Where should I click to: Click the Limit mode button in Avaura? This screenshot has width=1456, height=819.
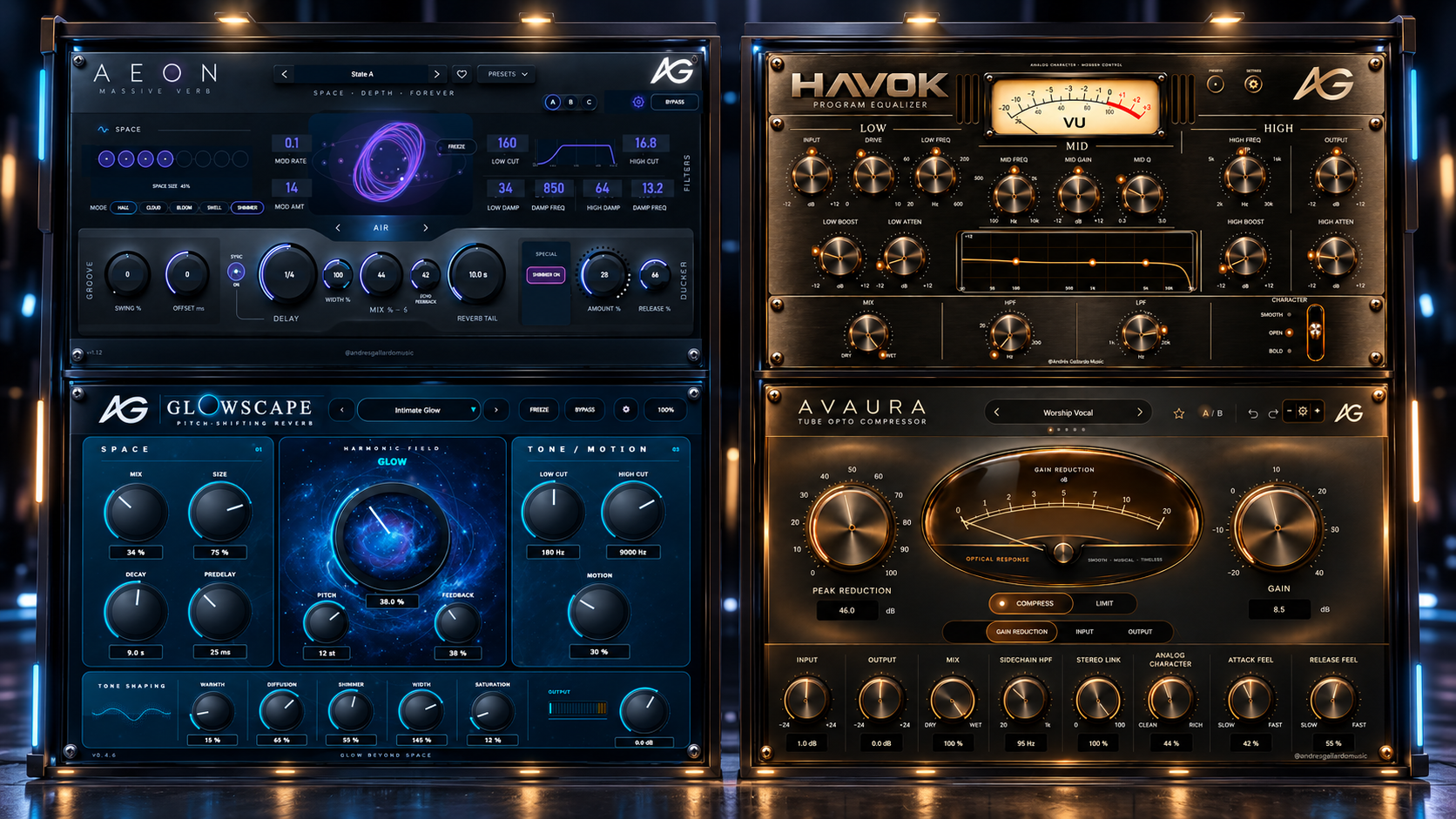pos(1104,603)
